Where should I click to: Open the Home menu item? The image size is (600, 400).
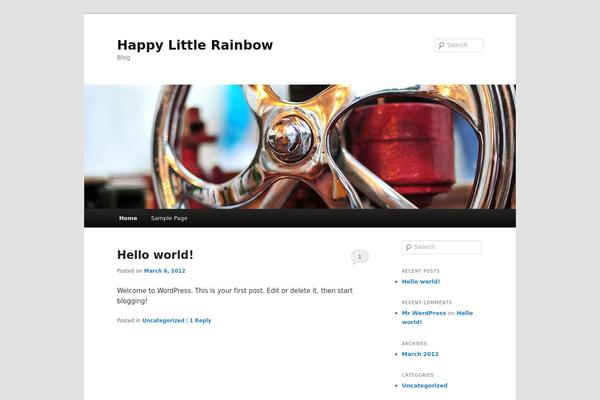tap(128, 218)
